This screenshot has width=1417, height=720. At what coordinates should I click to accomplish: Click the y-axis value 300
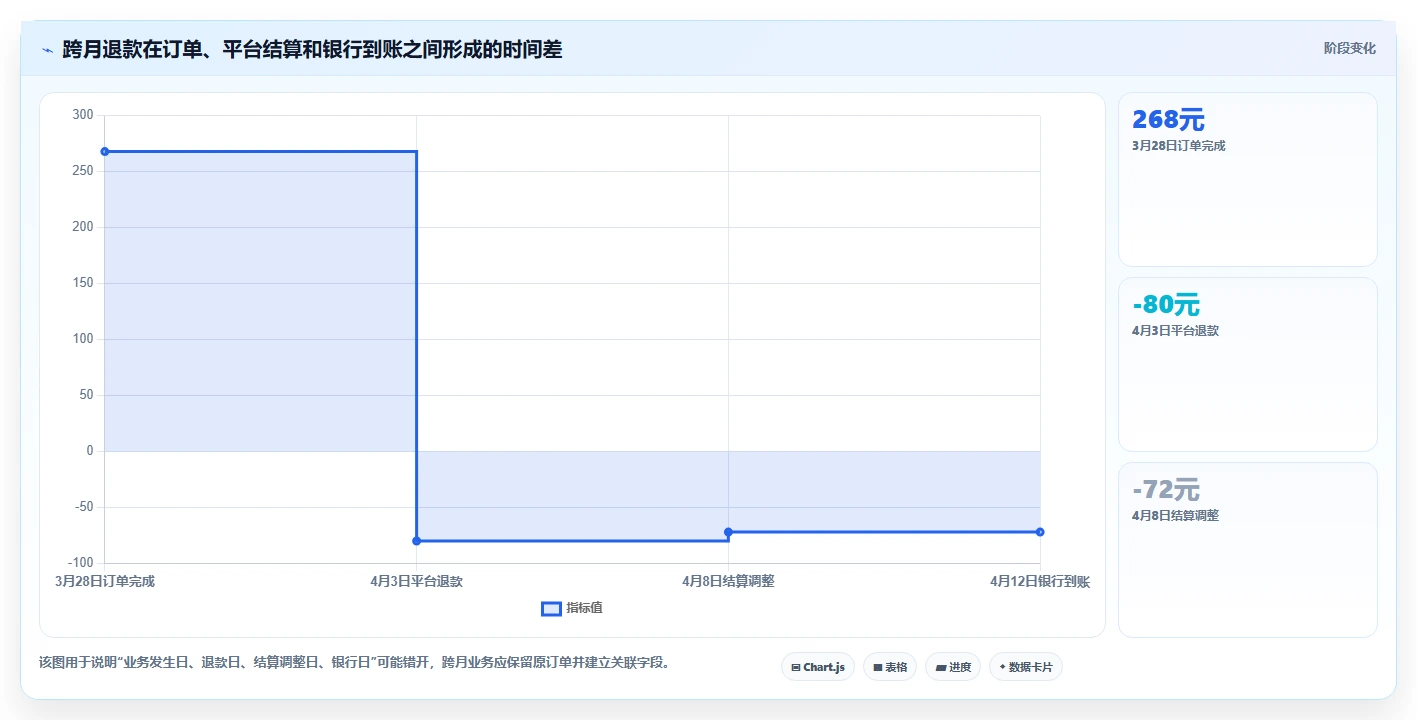83,115
